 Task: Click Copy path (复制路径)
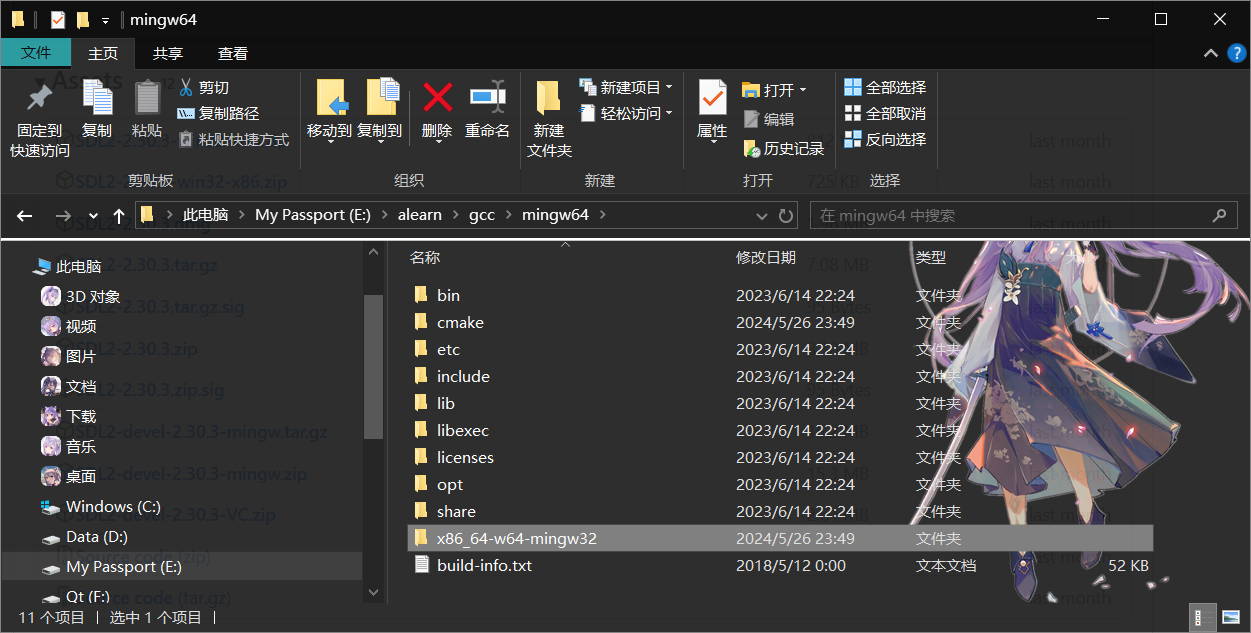point(218,113)
